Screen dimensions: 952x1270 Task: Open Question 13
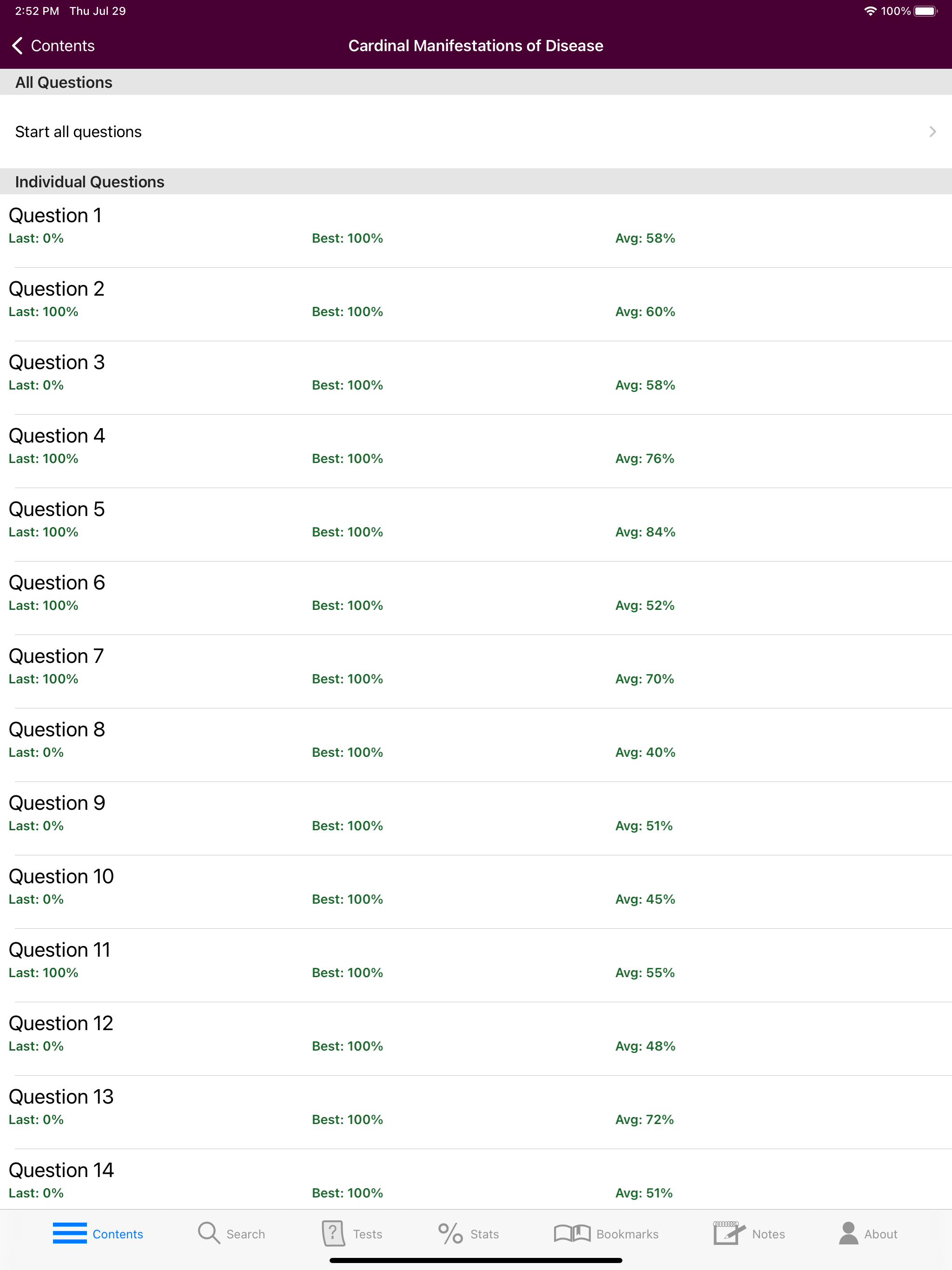click(61, 1097)
